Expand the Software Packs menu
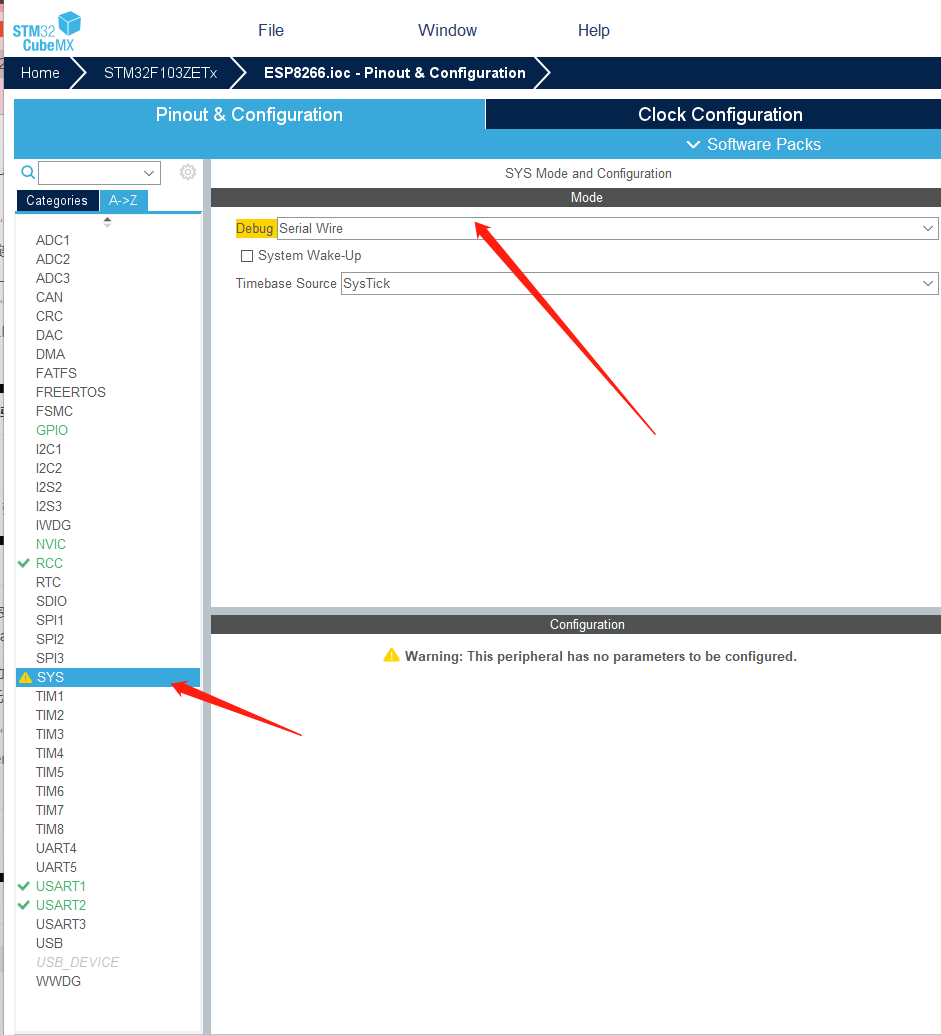The height and width of the screenshot is (1035, 941). [x=754, y=145]
